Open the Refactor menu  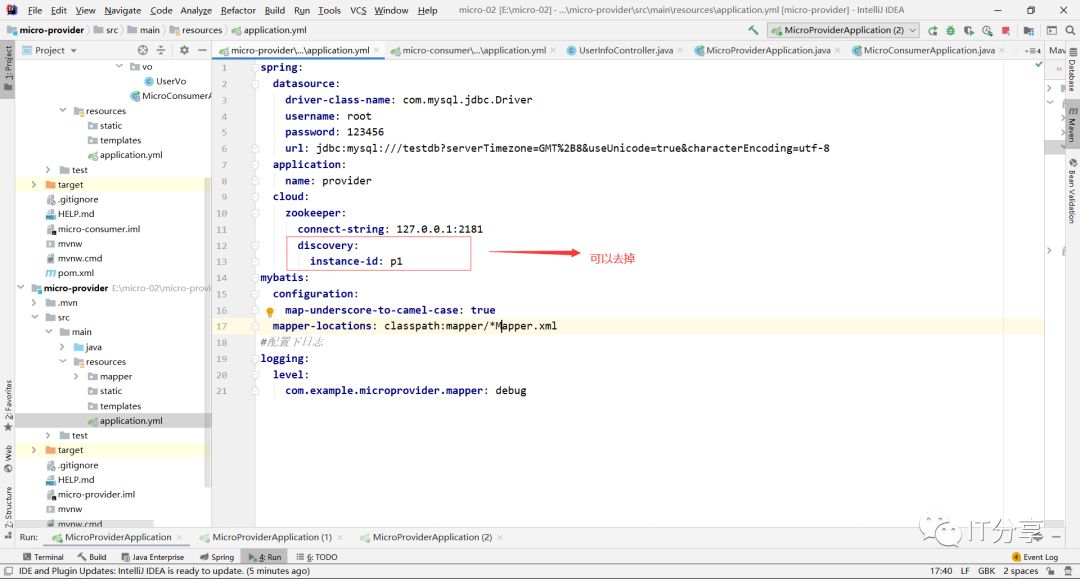(x=238, y=10)
